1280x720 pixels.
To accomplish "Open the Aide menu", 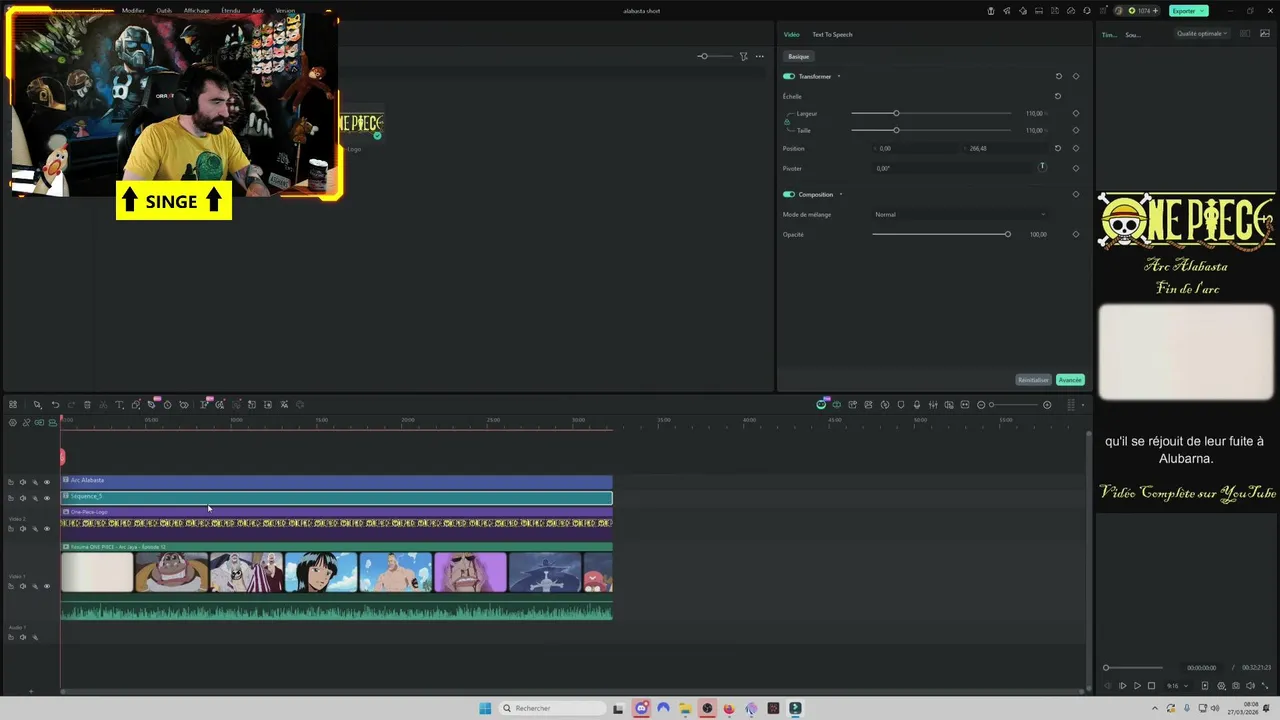I will coord(258,10).
